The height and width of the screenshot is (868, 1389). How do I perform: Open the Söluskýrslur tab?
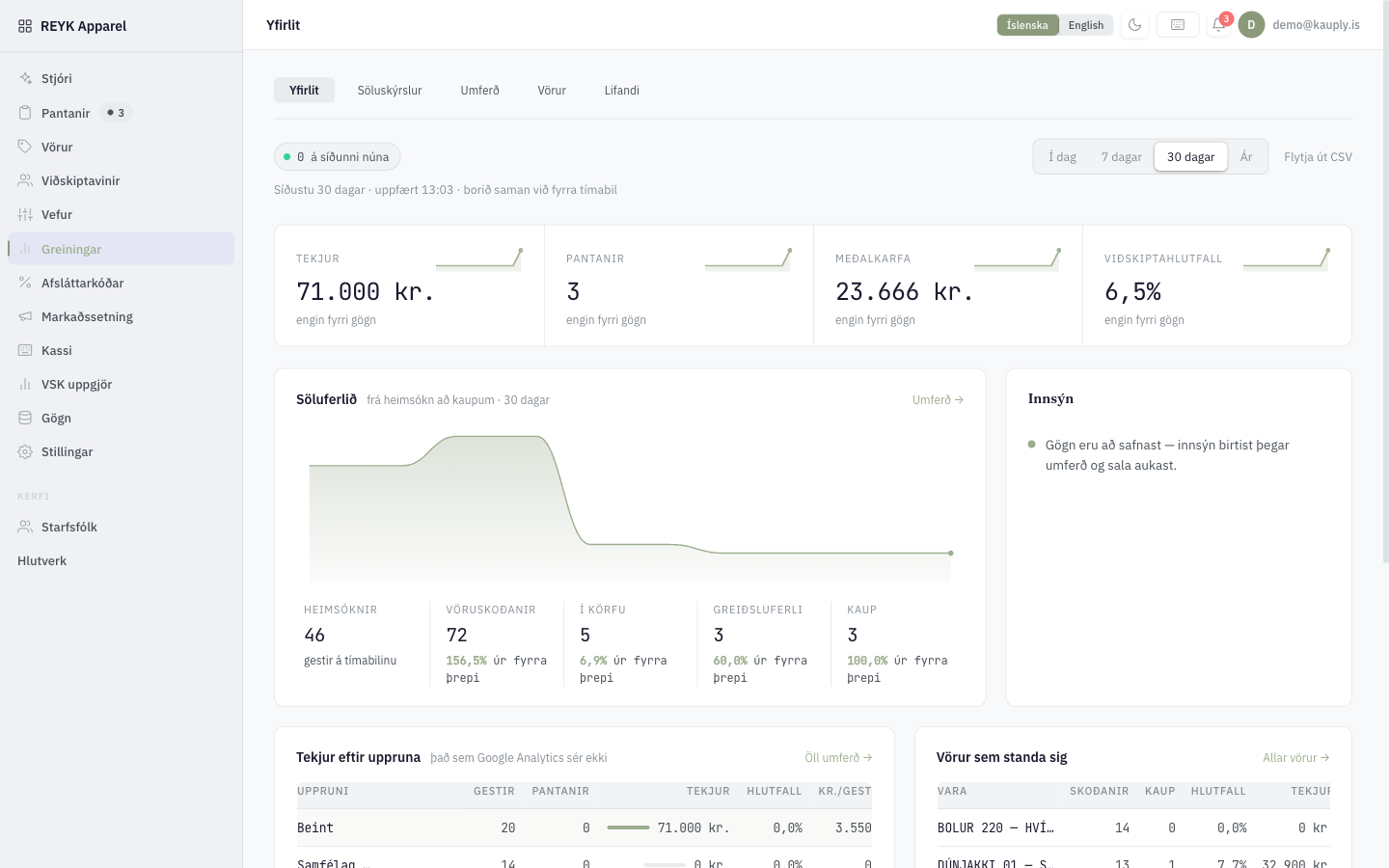[x=390, y=90]
